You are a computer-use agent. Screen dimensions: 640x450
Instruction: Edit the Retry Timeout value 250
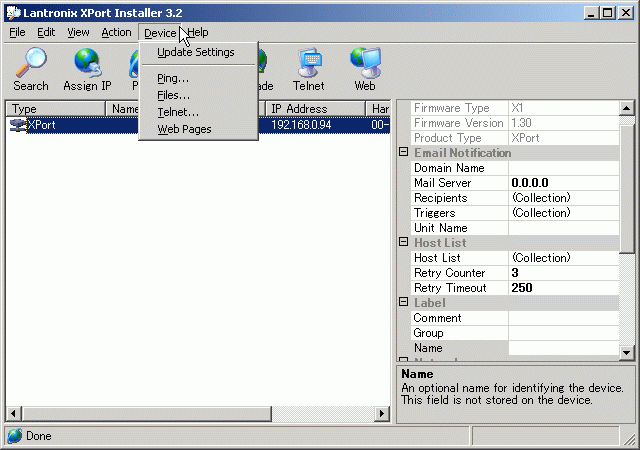tap(564, 288)
